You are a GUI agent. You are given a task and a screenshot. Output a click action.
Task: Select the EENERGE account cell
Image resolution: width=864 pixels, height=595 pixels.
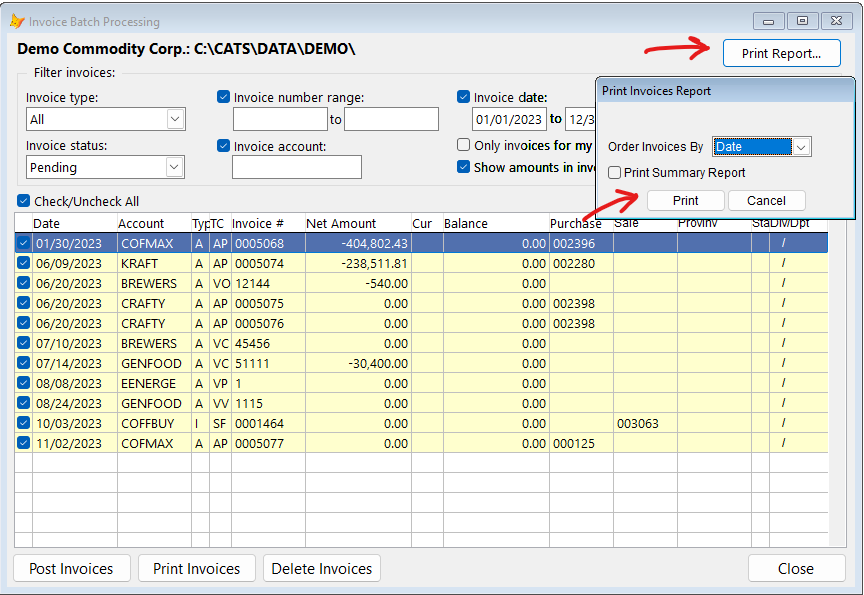[x=154, y=383]
